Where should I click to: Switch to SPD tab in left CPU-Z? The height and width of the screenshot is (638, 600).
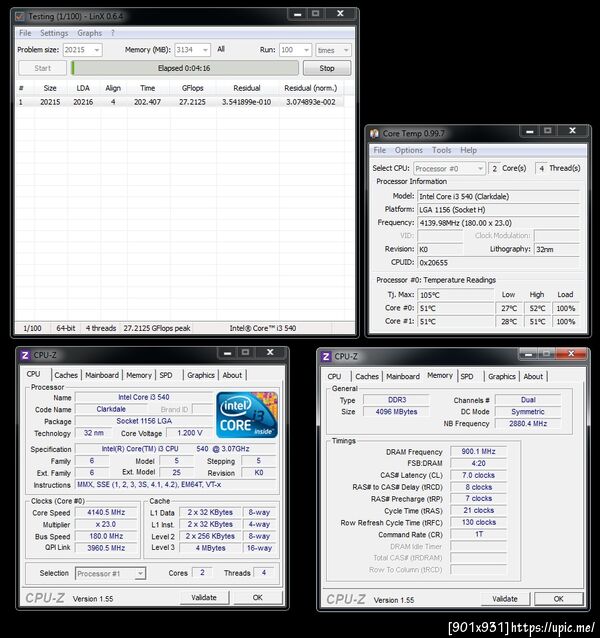click(166, 375)
